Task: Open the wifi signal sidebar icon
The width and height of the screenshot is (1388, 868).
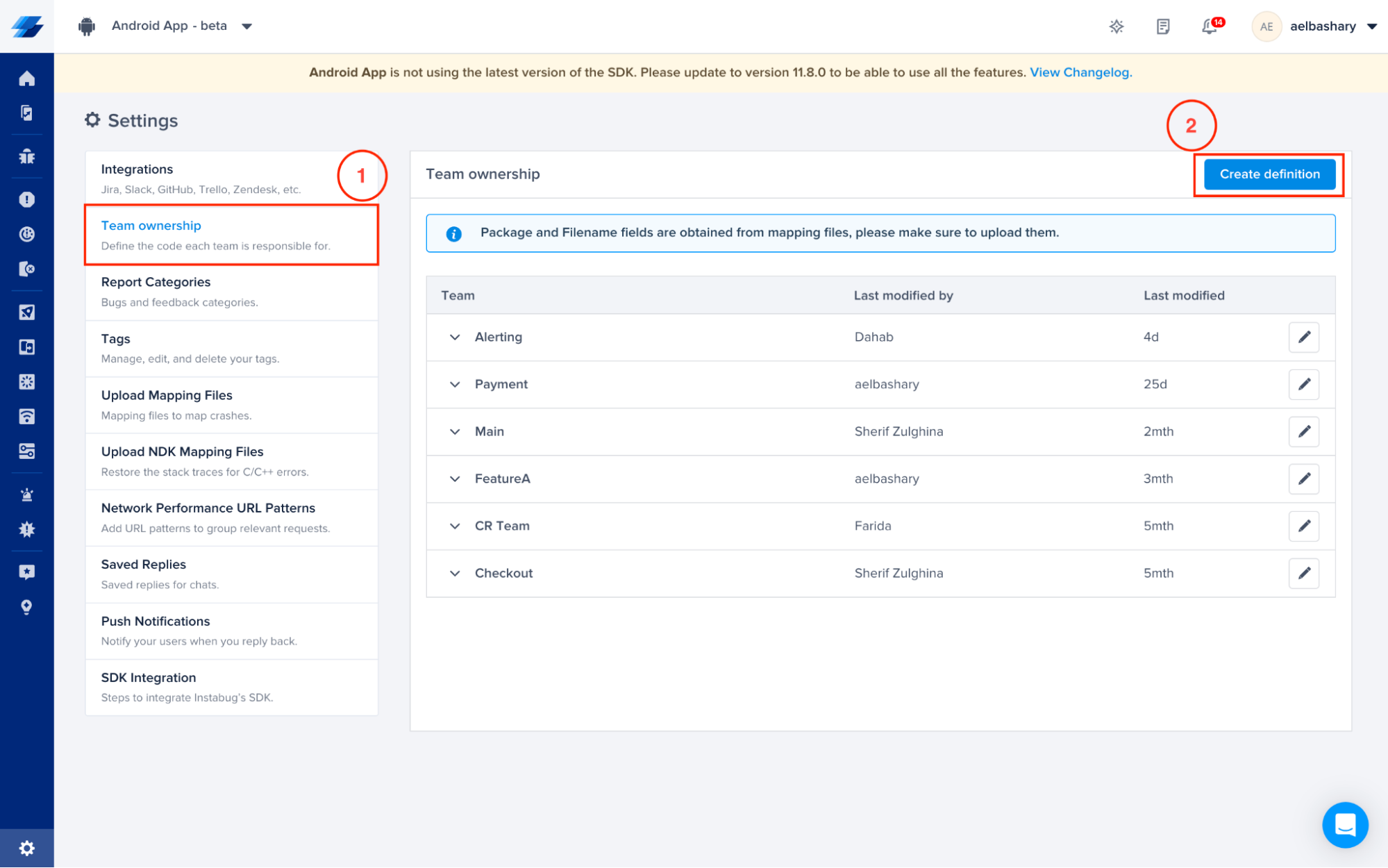Action: tap(26, 417)
